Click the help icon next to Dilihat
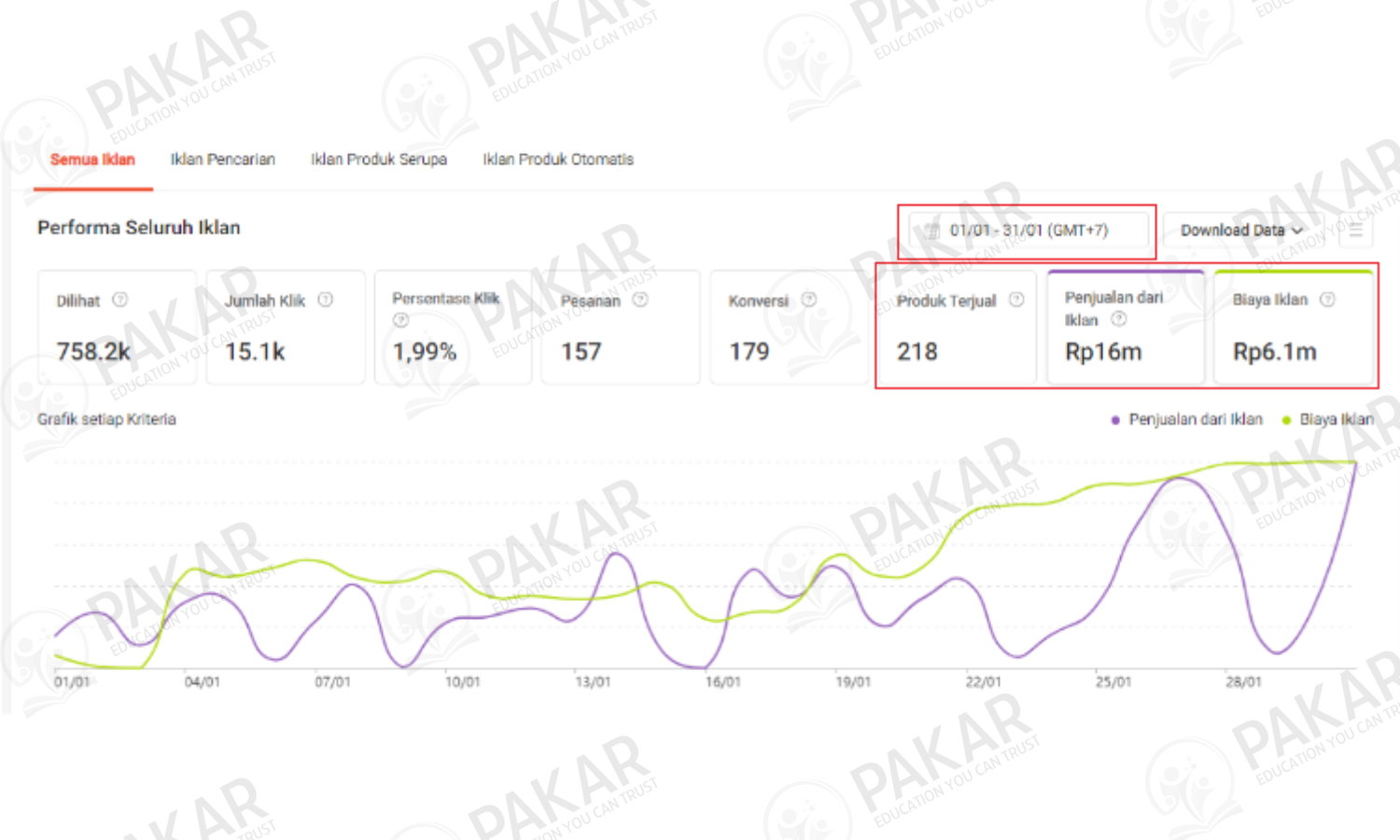The image size is (1400, 840). point(119,301)
